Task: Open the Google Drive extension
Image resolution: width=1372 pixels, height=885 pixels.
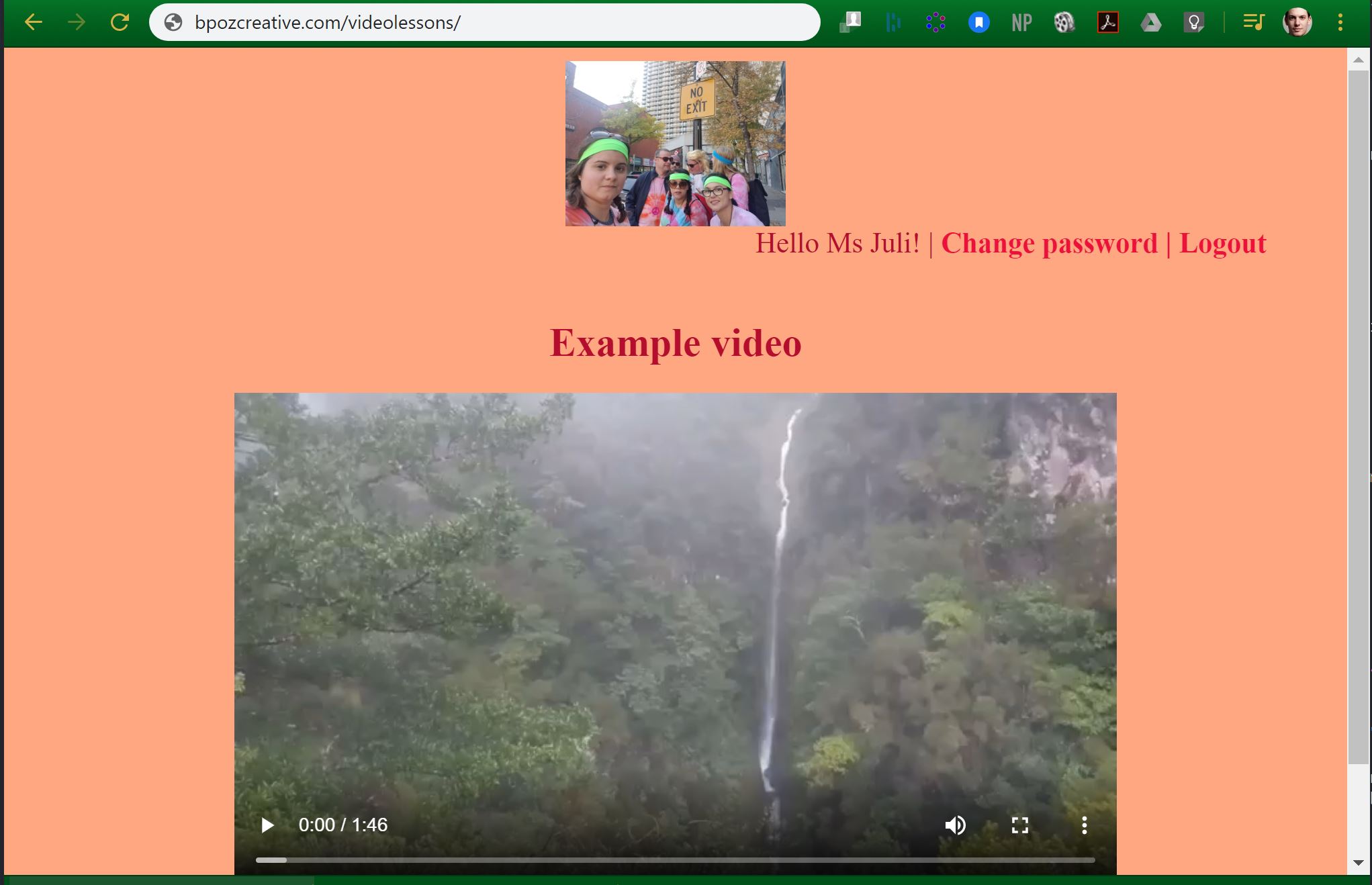Action: pyautogui.click(x=1150, y=23)
